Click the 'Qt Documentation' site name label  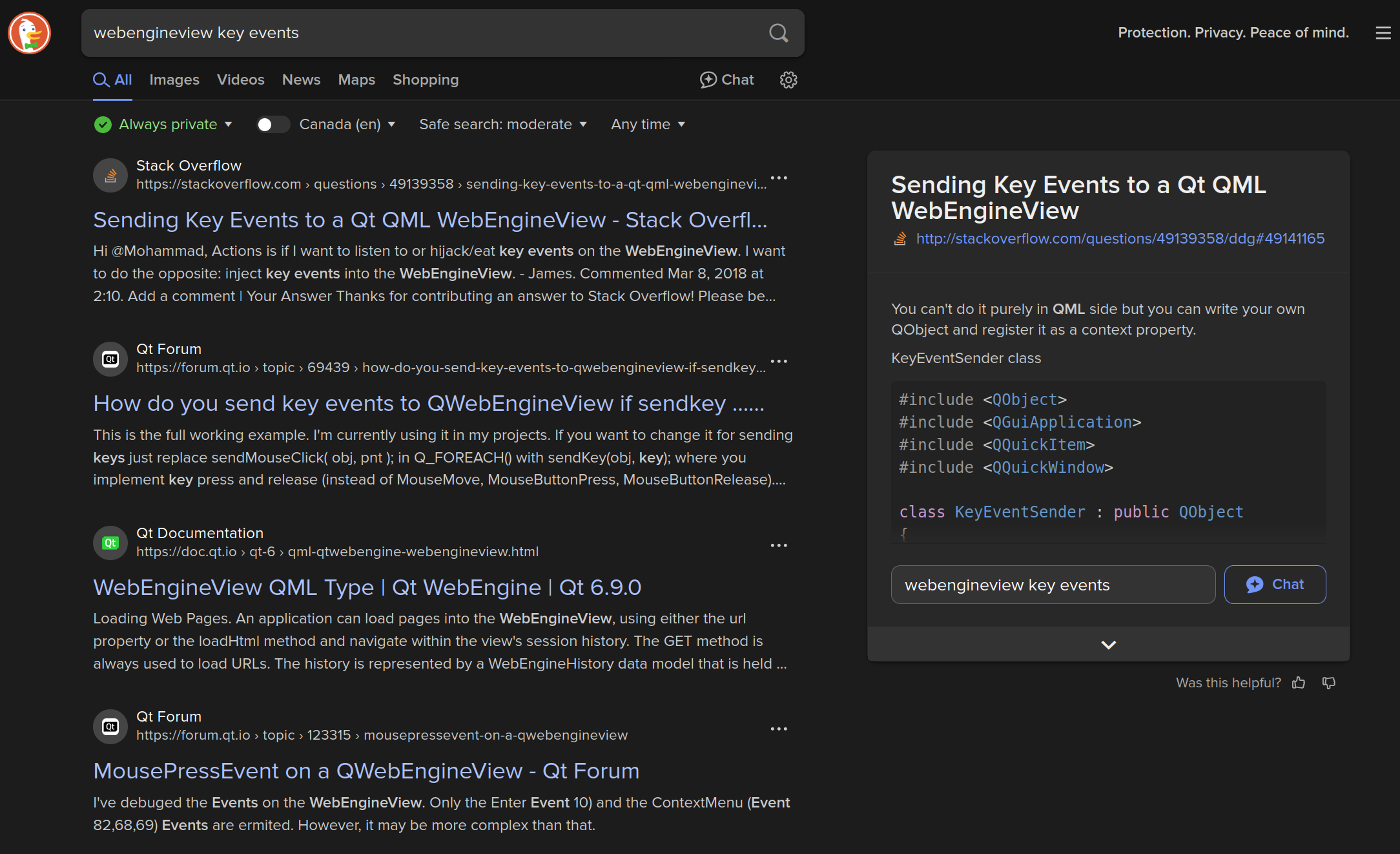(200, 533)
